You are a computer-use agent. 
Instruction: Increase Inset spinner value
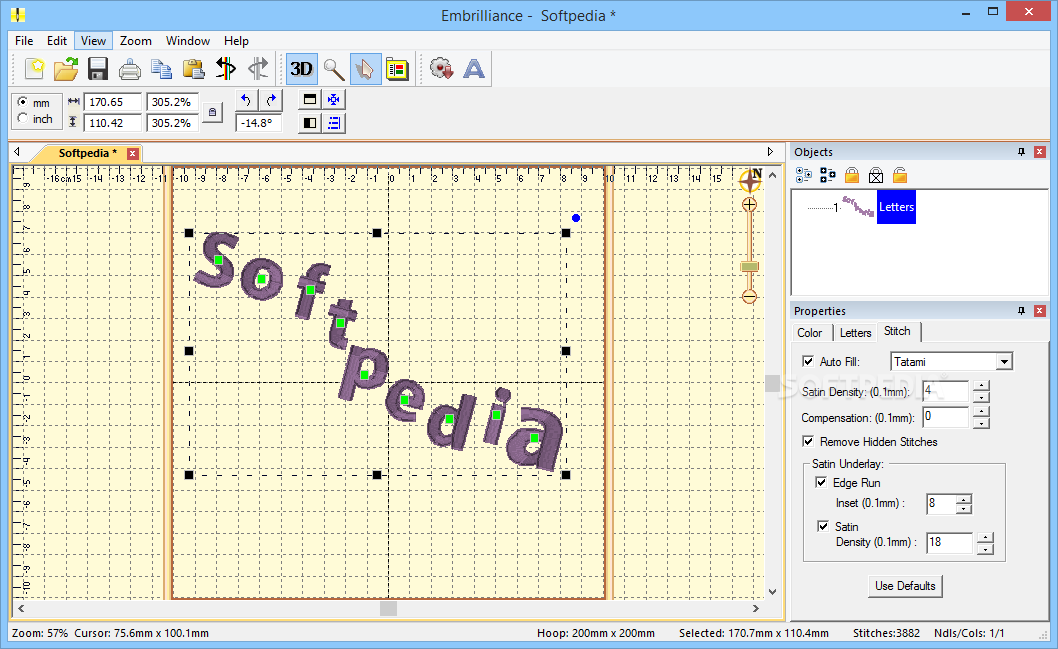click(964, 499)
